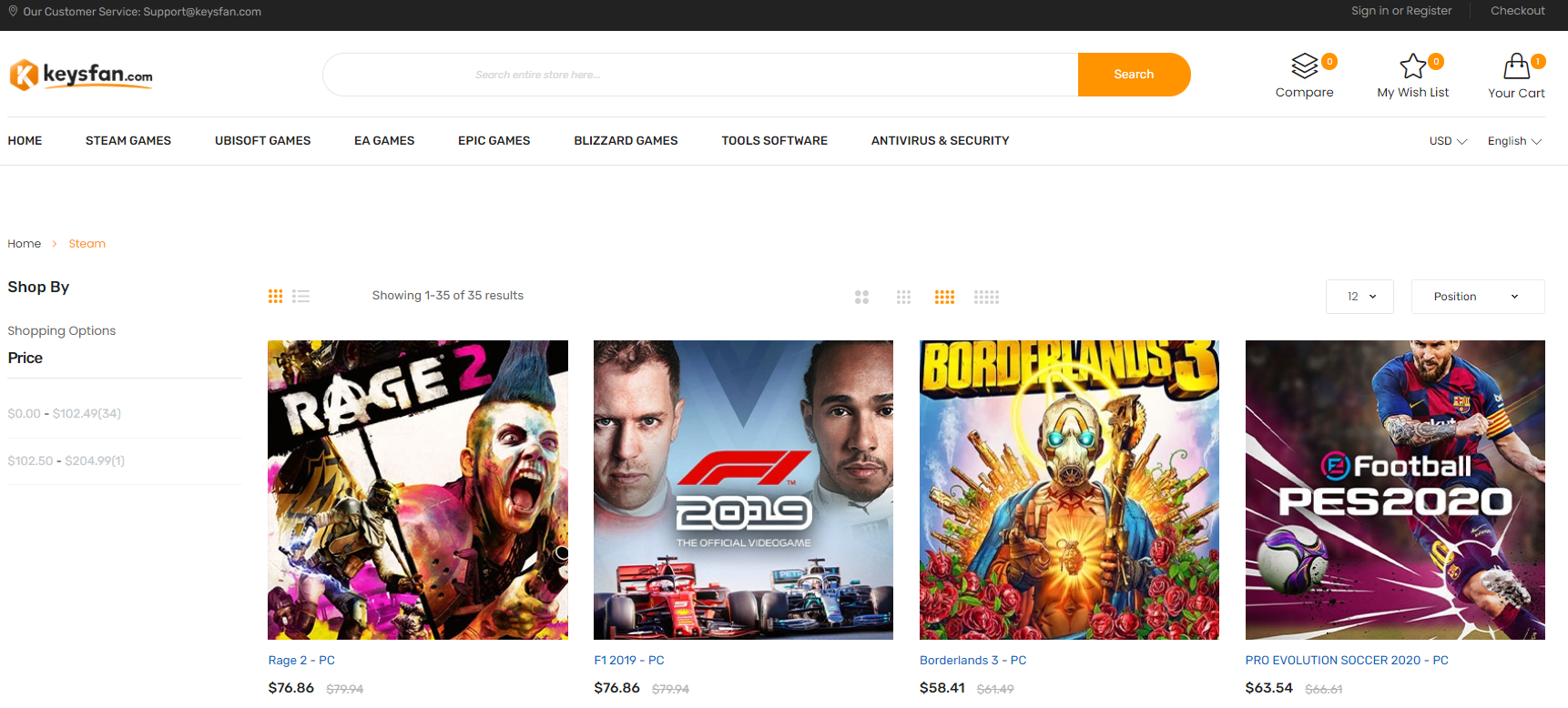
Task: Click the F1 2019 cover thumbnail
Action: point(743,490)
